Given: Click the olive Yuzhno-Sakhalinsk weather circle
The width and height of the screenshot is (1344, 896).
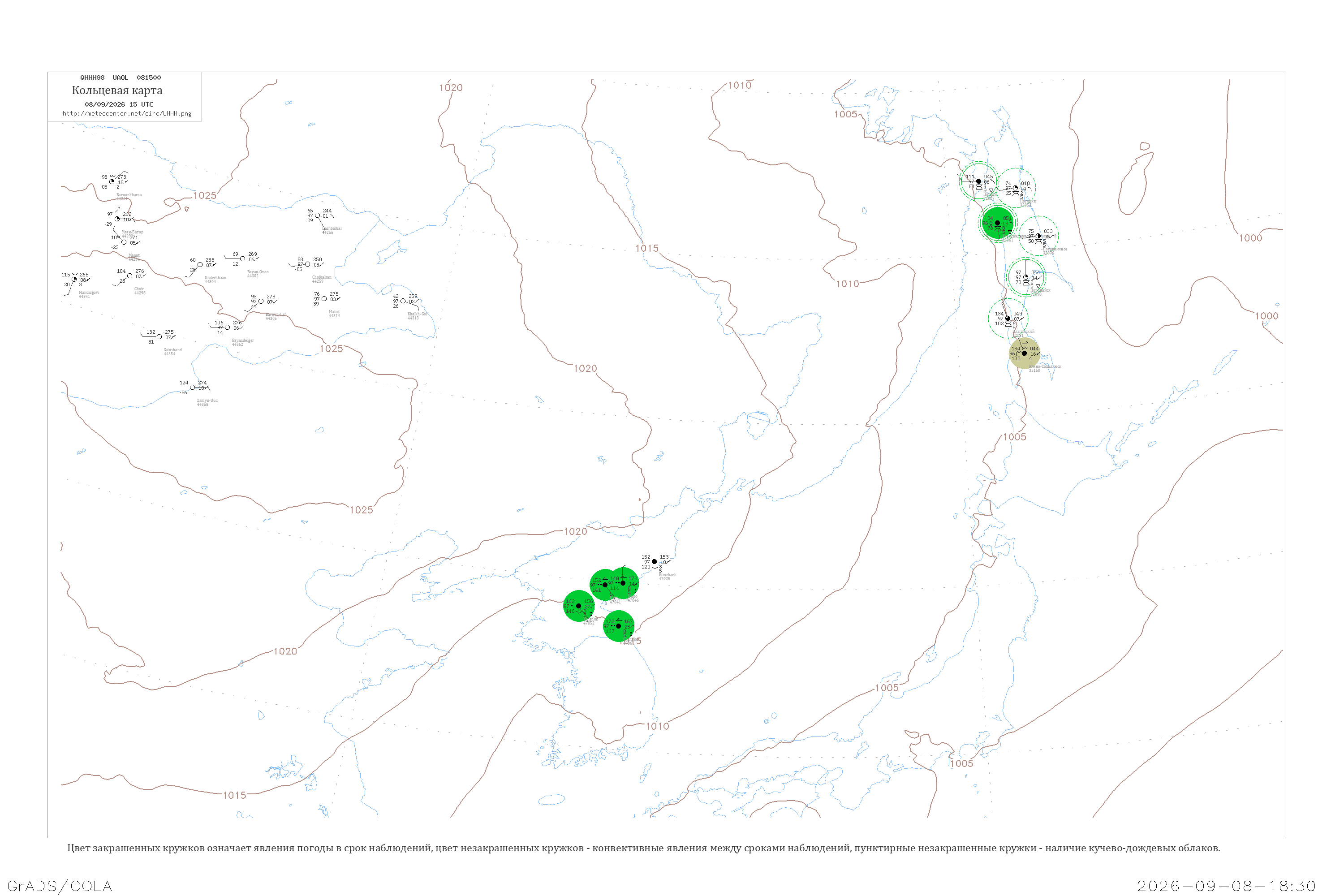Looking at the screenshot, I should [x=1024, y=353].
